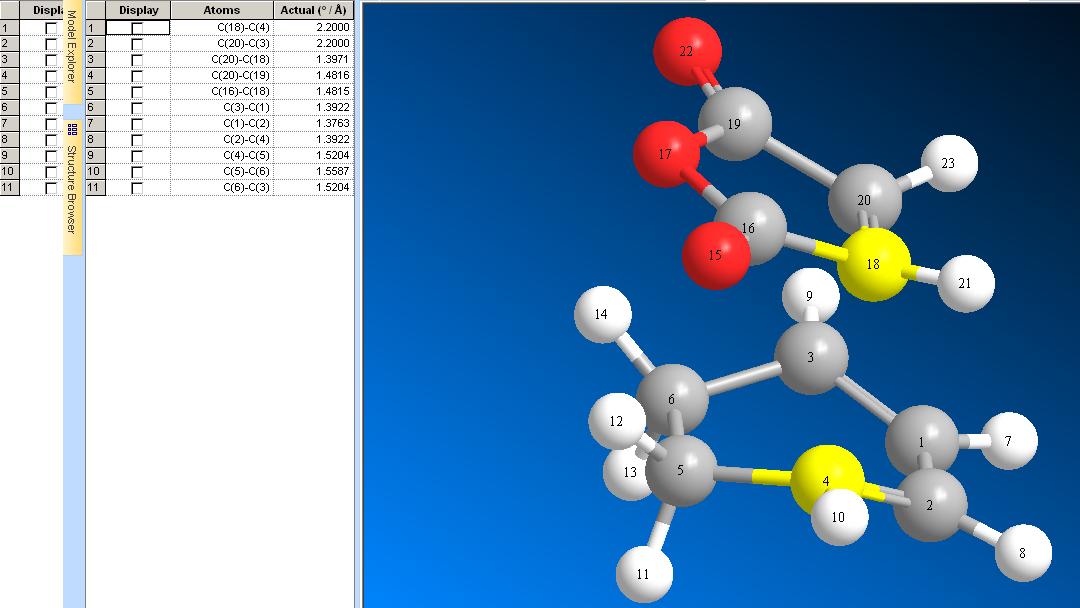This screenshot has height=608, width=1080.
Task: Select hydrogen atom 23 in the model
Action: pyautogui.click(x=948, y=163)
